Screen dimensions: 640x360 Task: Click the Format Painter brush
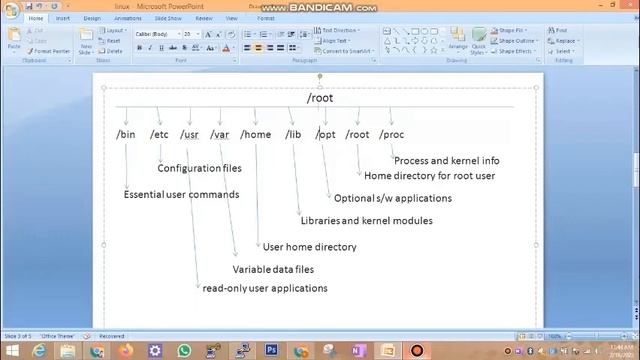30,51
